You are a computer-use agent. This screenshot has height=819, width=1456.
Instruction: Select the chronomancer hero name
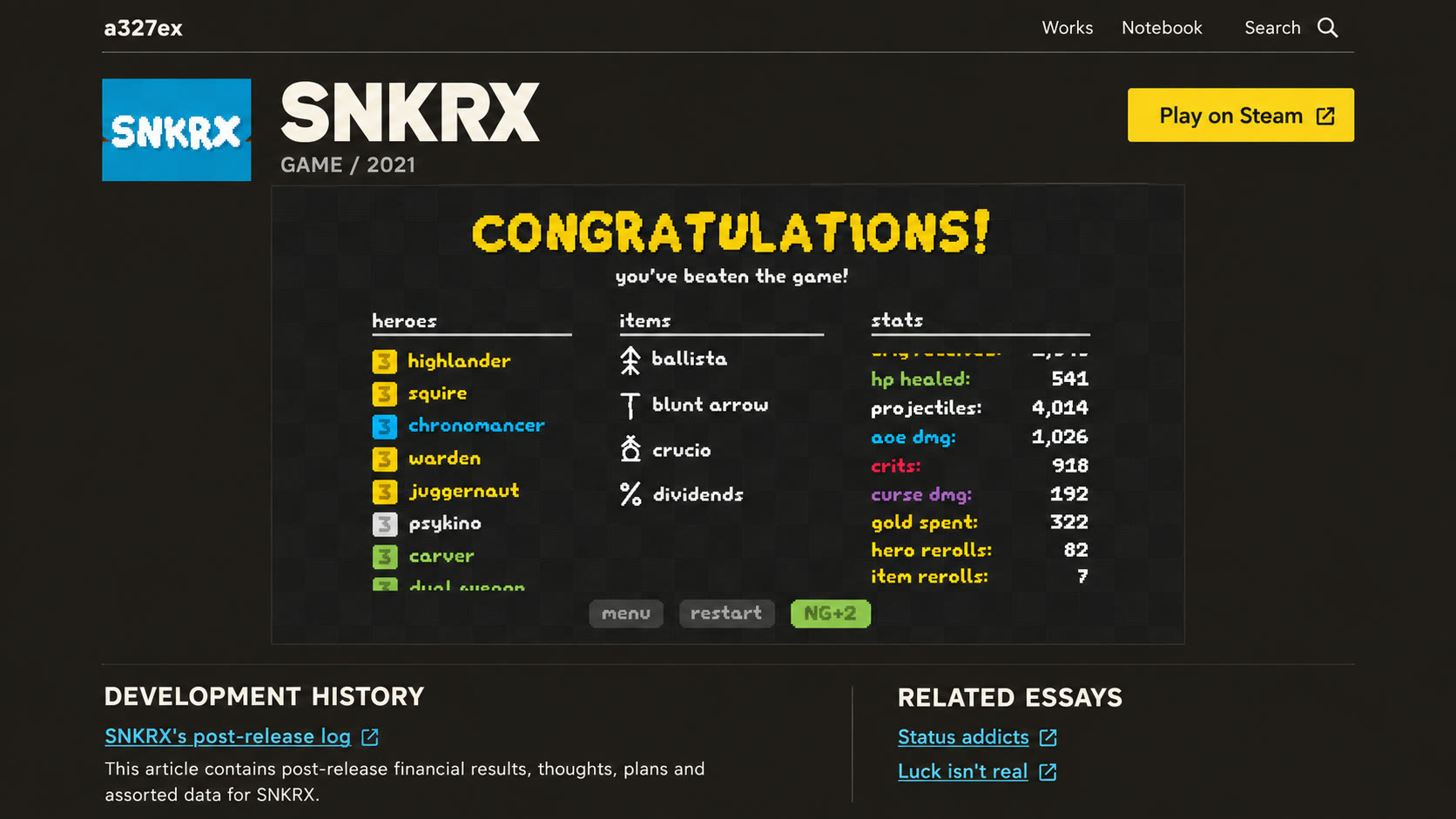coord(476,426)
